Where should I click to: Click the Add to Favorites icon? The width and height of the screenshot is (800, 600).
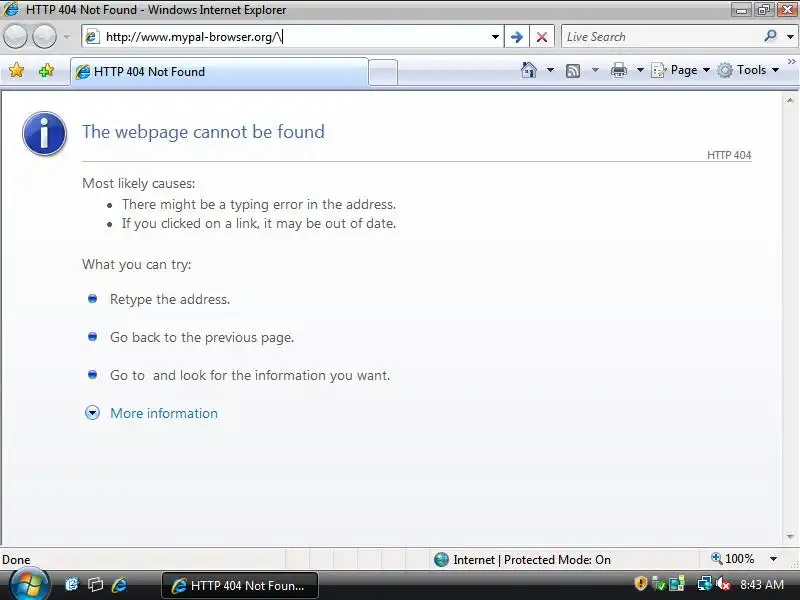pos(46,70)
